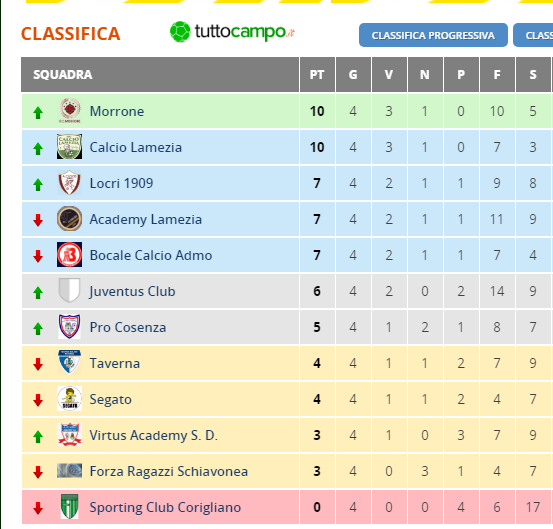This screenshot has width=553, height=529.
Task: Click the Academy Lamezia round badge
Action: tap(69, 219)
